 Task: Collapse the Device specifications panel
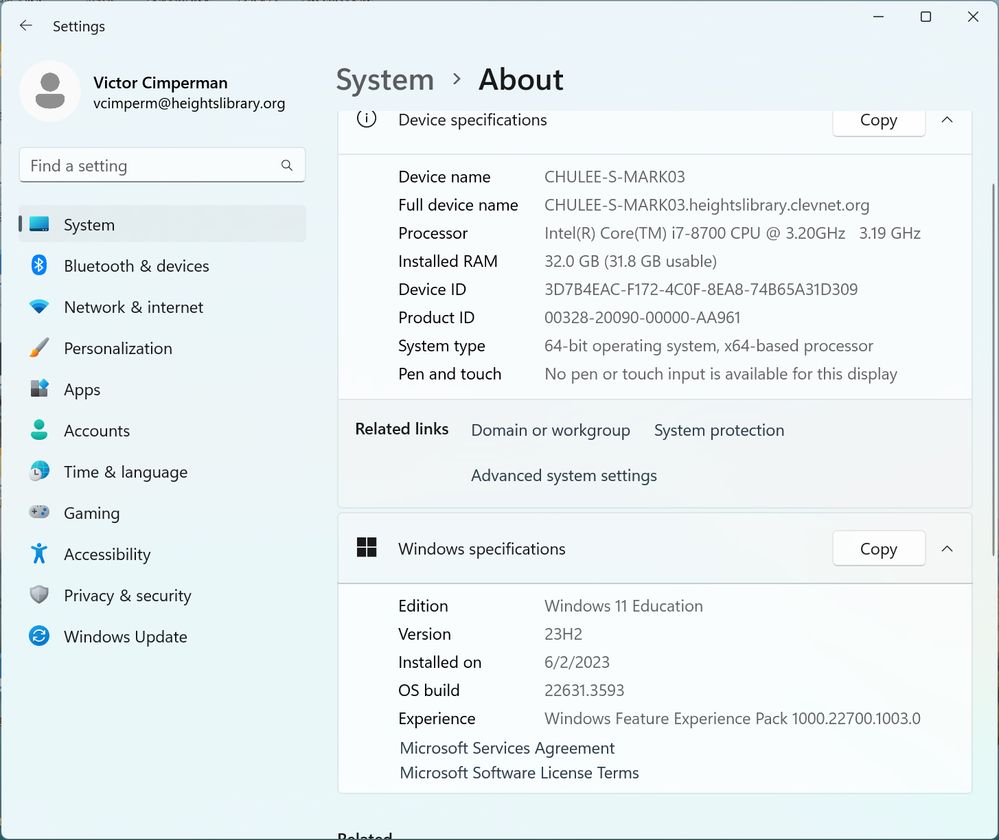click(x=946, y=119)
